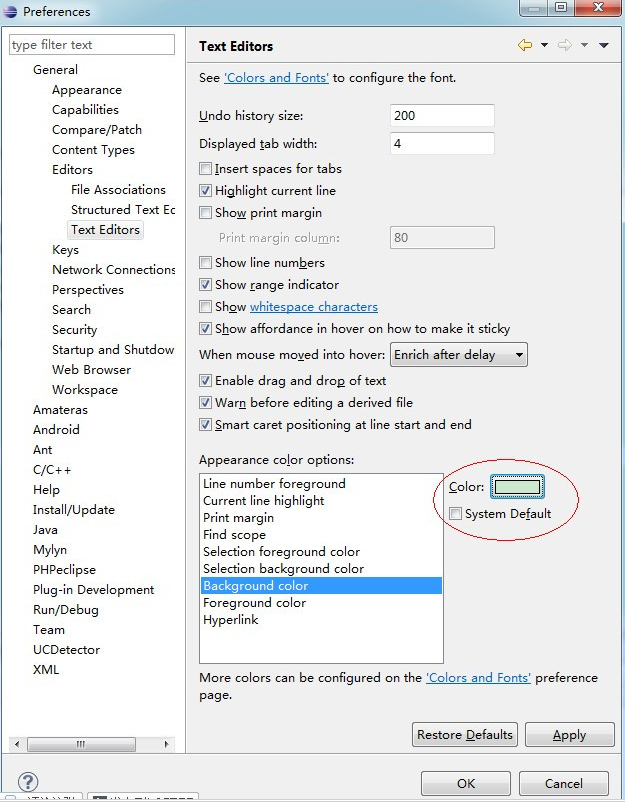Click the tree scrollbar left arrow
Image resolution: width=625 pixels, height=802 pixels.
pos(17,745)
